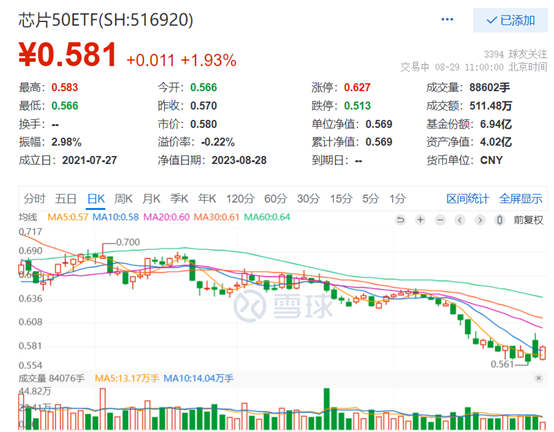
Task: Select the 年K chart tab
Action: pyautogui.click(x=207, y=199)
